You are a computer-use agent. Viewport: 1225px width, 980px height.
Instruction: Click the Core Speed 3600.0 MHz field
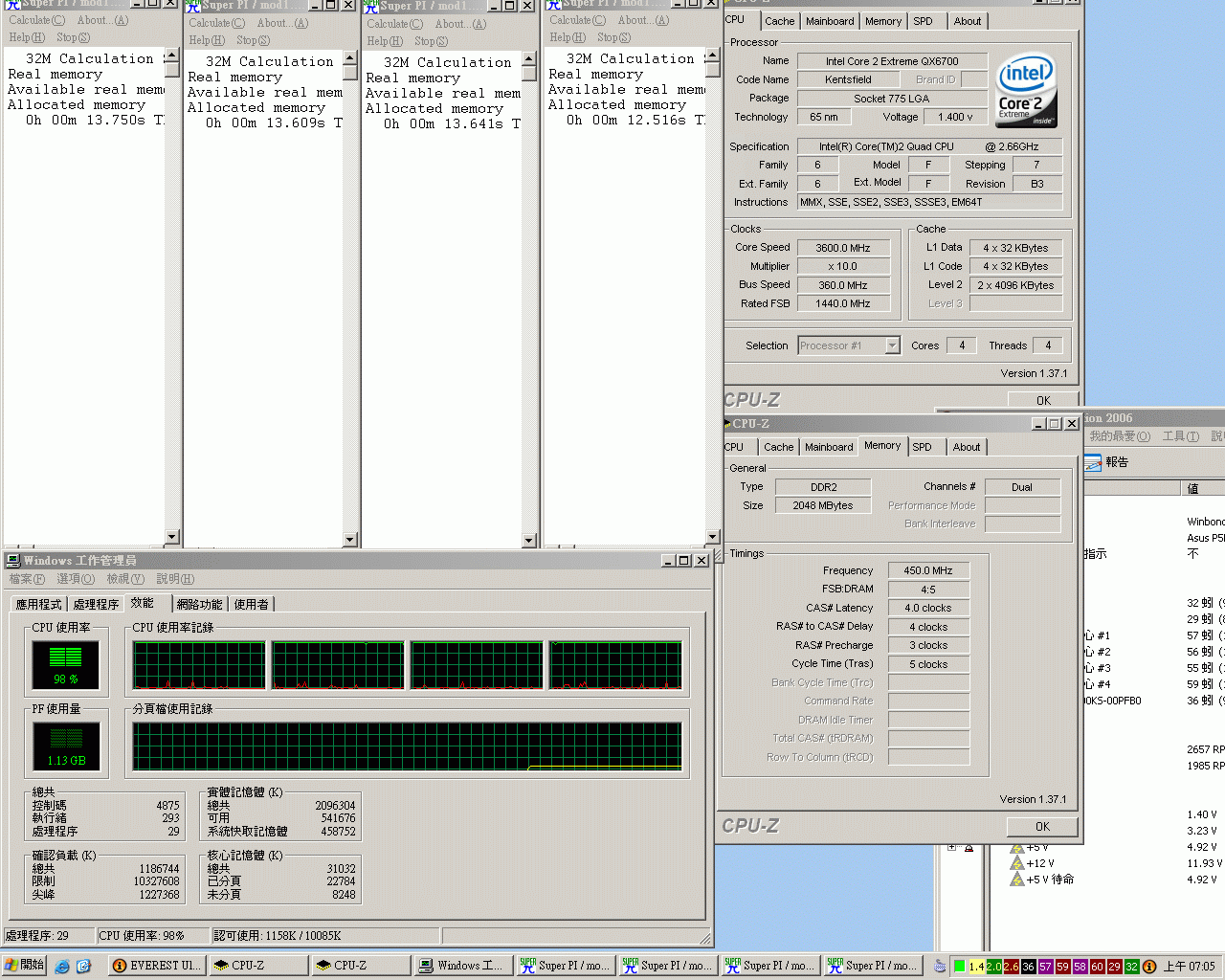[843, 247]
